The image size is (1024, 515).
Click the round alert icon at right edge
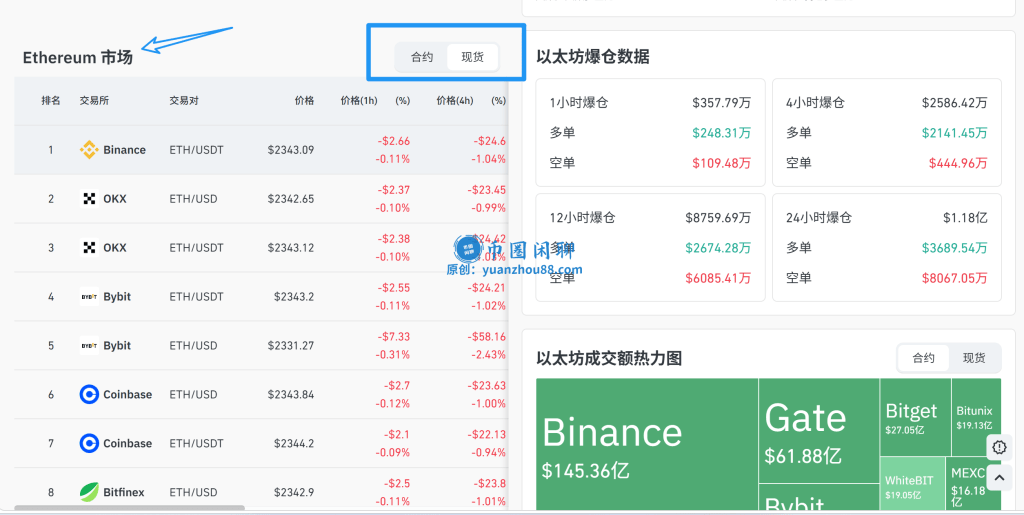point(999,447)
